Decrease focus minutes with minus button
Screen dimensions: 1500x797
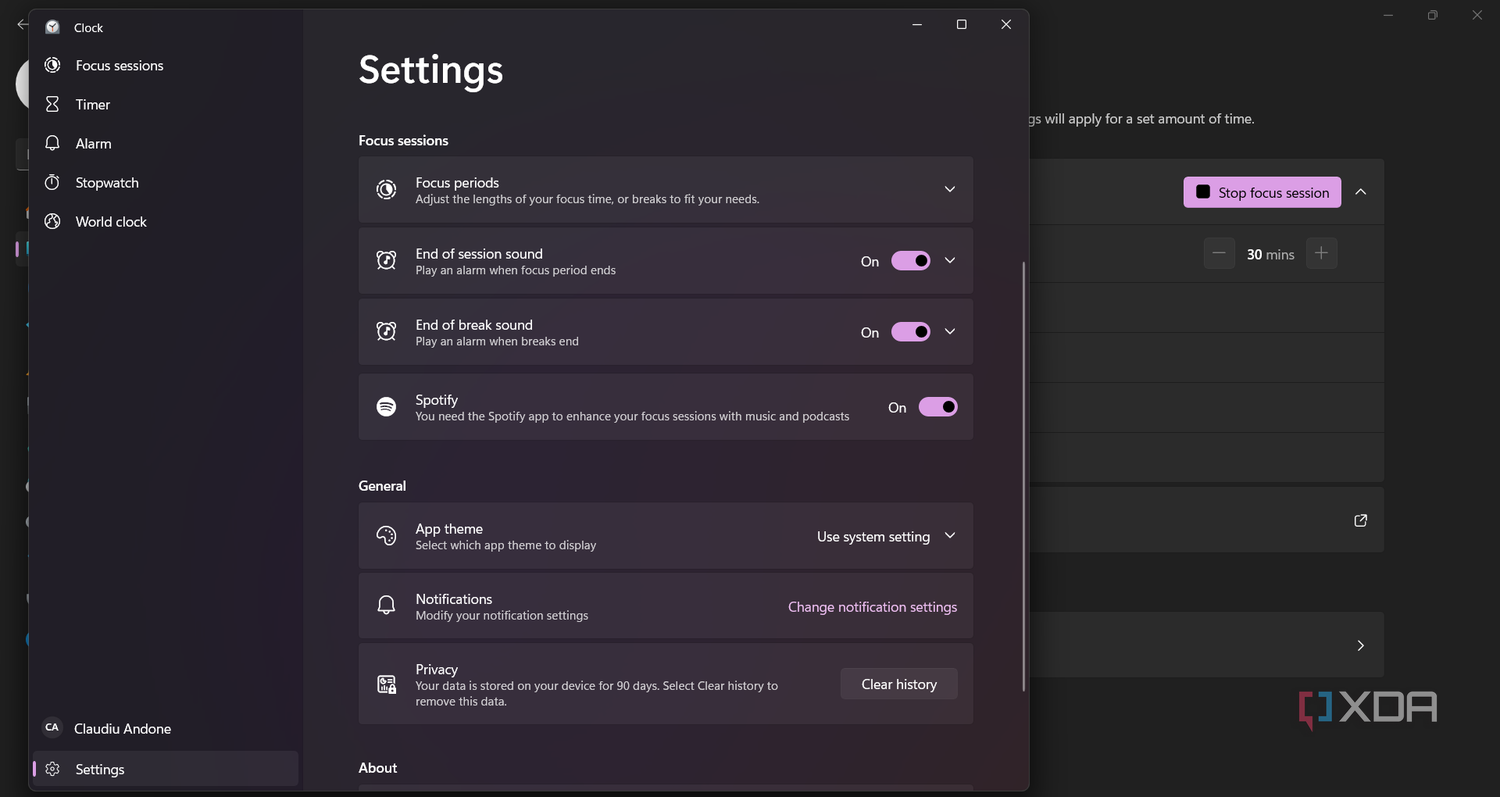point(1219,254)
